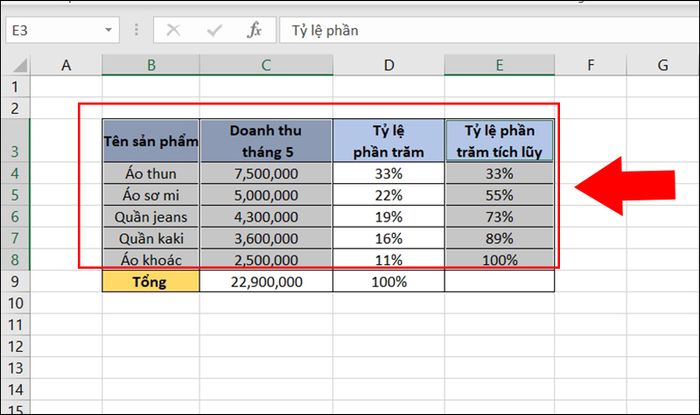Image resolution: width=700 pixels, height=415 pixels.
Task: Select row 4 header
Action: [x=15, y=173]
